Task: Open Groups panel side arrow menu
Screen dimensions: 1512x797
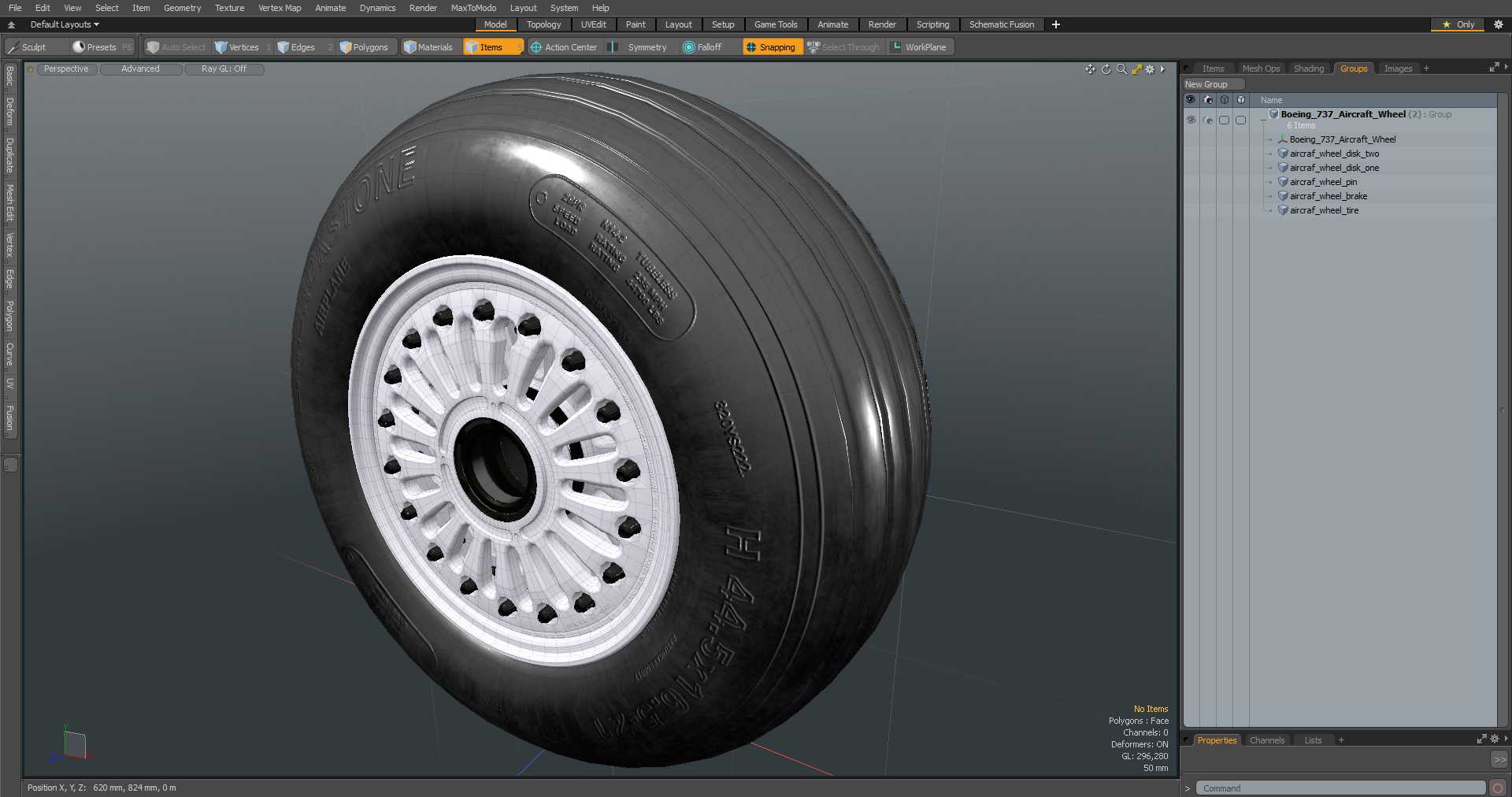Action: coord(1506,68)
